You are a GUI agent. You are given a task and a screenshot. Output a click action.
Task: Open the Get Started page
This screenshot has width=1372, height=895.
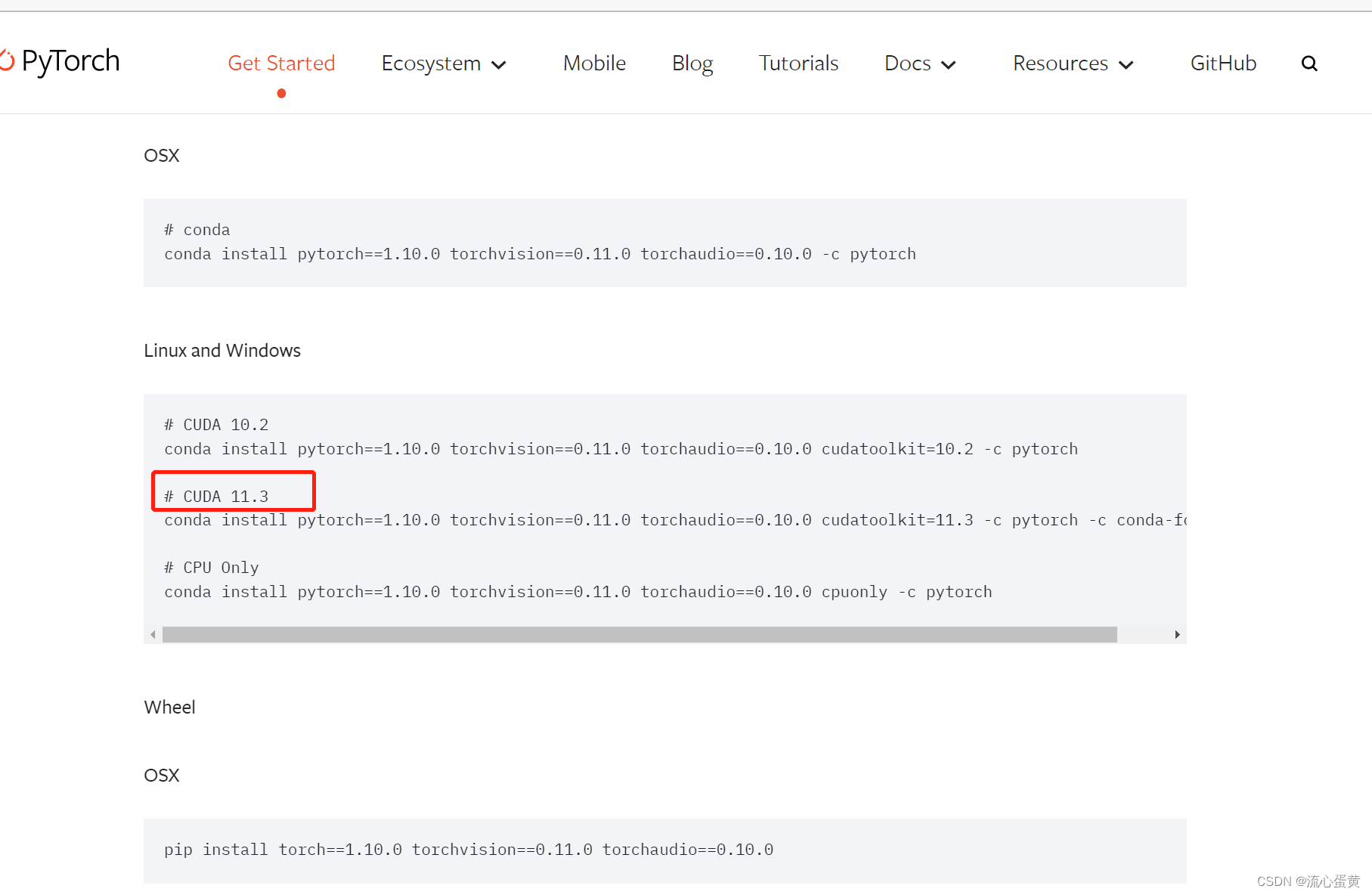pyautogui.click(x=281, y=63)
